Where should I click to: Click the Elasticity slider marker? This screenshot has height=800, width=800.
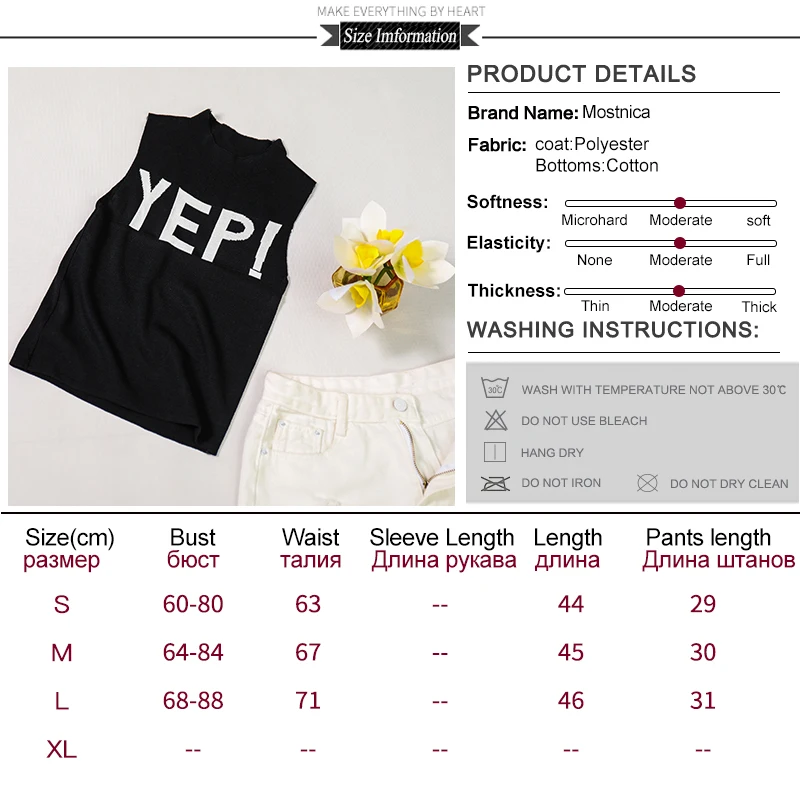coord(679,243)
